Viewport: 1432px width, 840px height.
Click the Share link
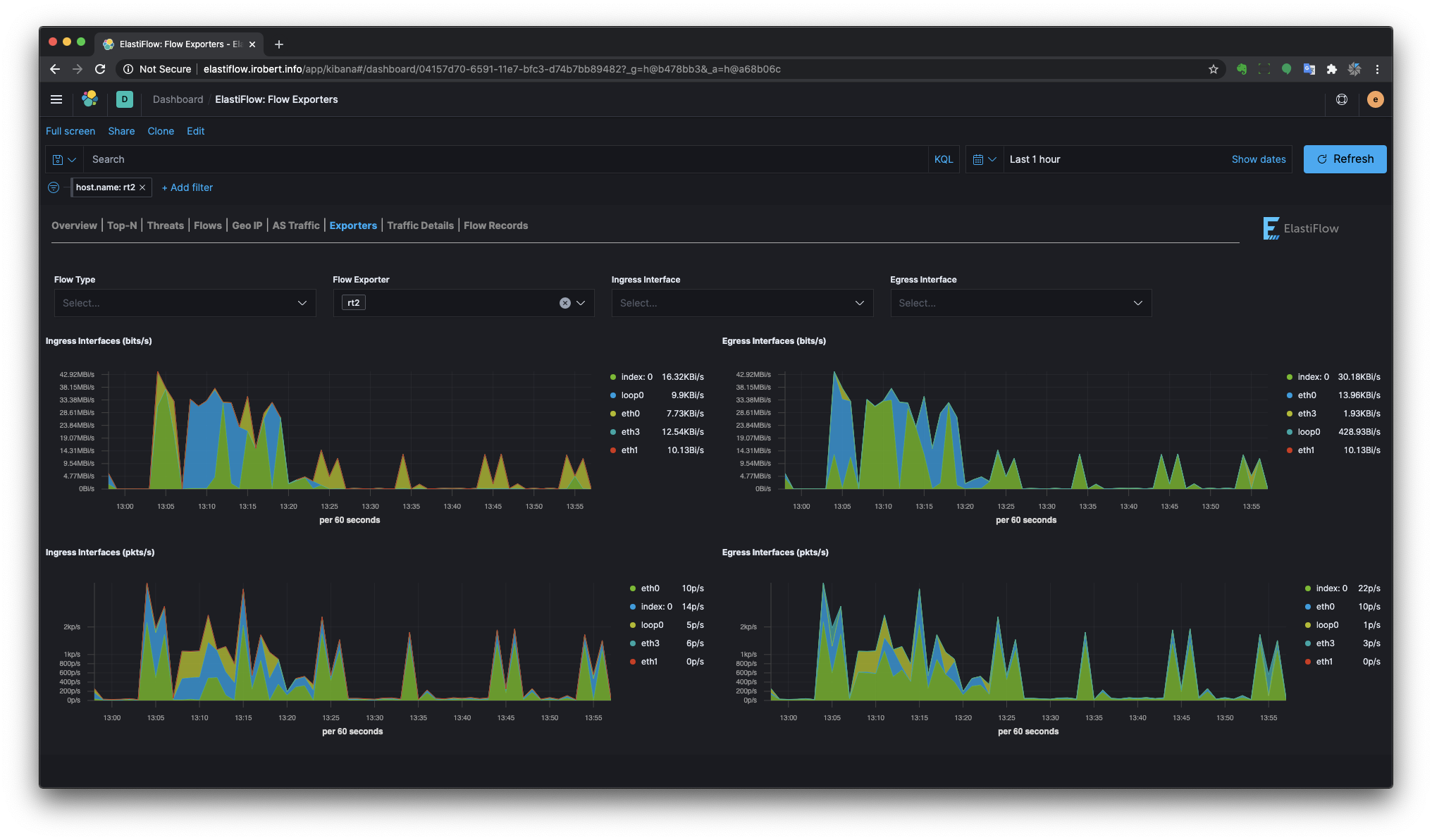click(121, 131)
